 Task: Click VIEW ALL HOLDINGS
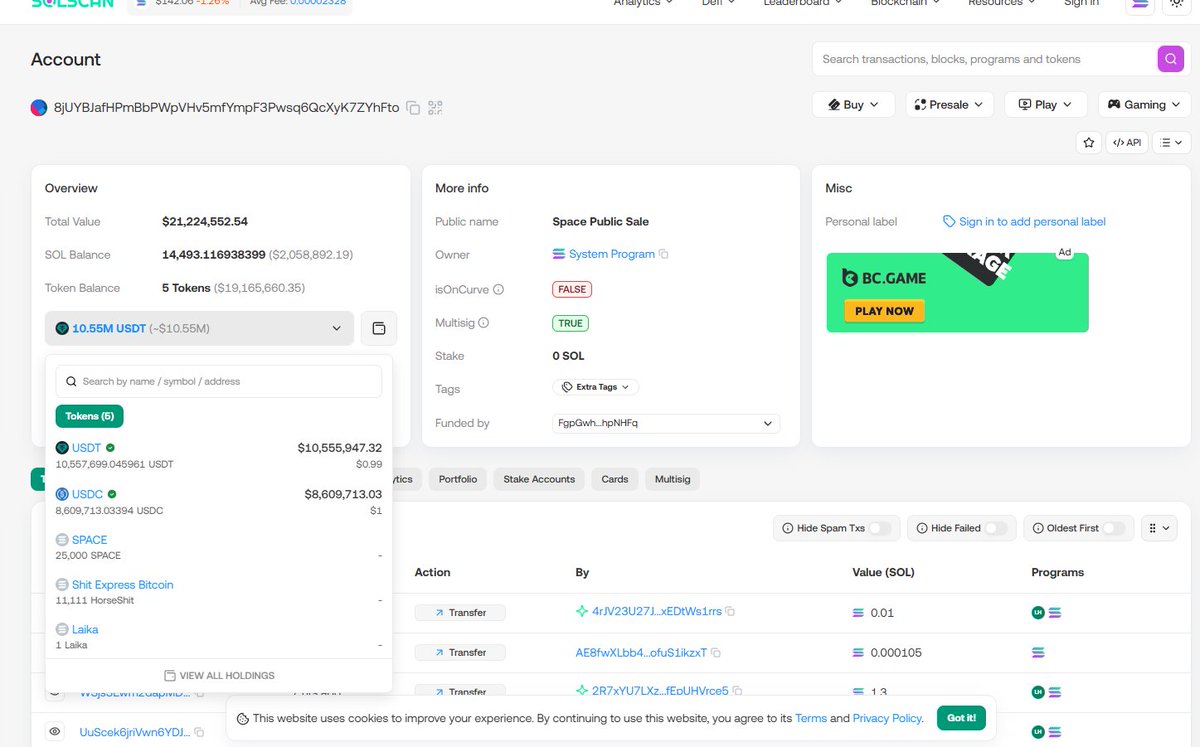[219, 676]
